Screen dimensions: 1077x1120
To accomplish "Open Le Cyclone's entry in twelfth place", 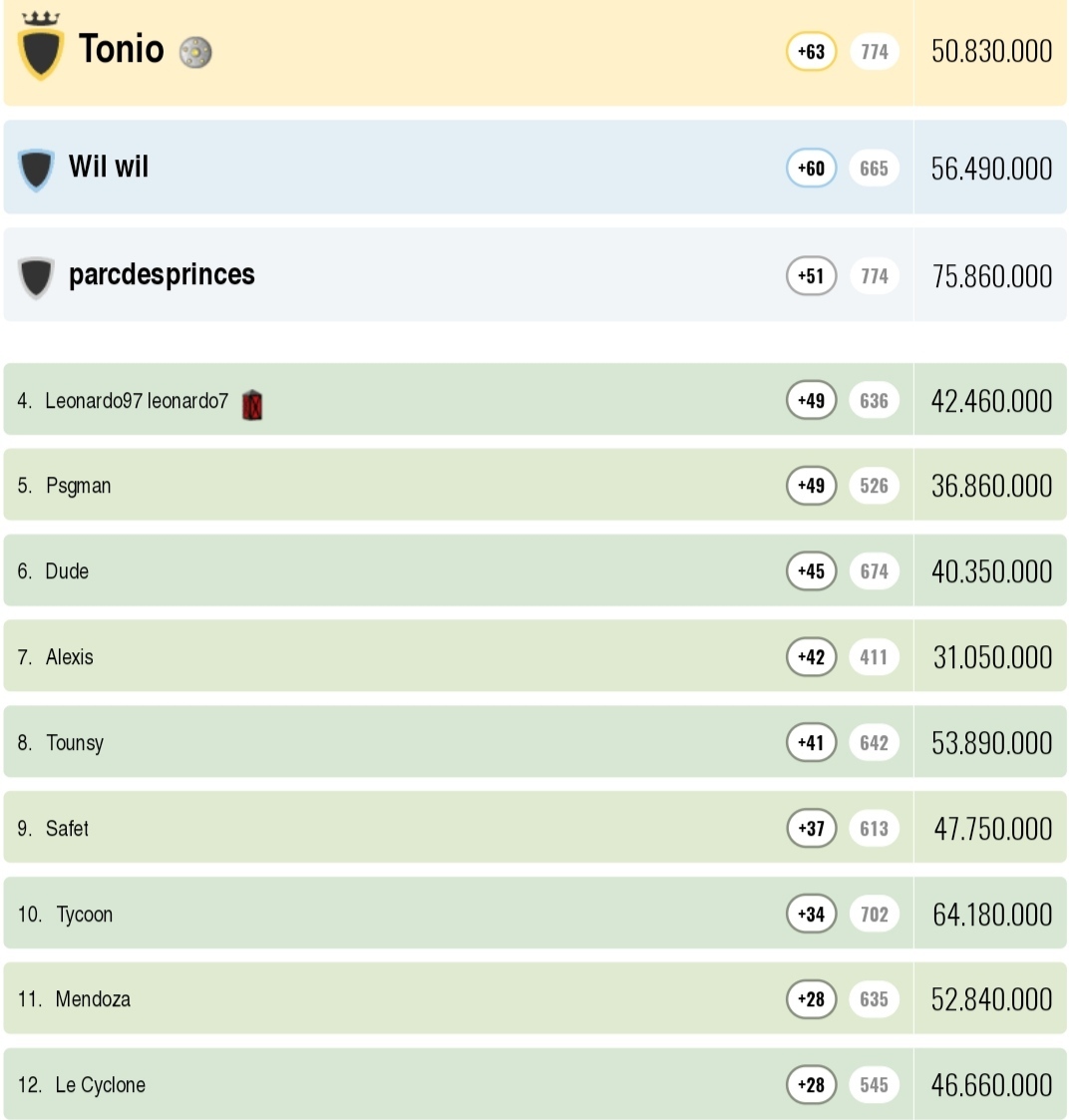I will pyautogui.click(x=100, y=1085).
